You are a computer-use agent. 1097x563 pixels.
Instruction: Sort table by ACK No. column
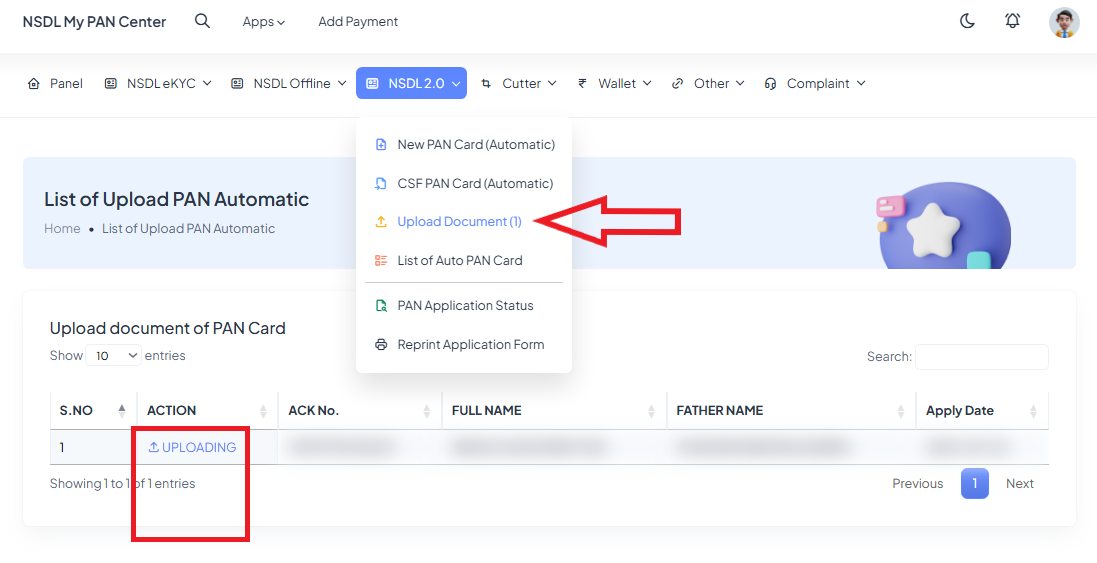pyautogui.click(x=360, y=411)
